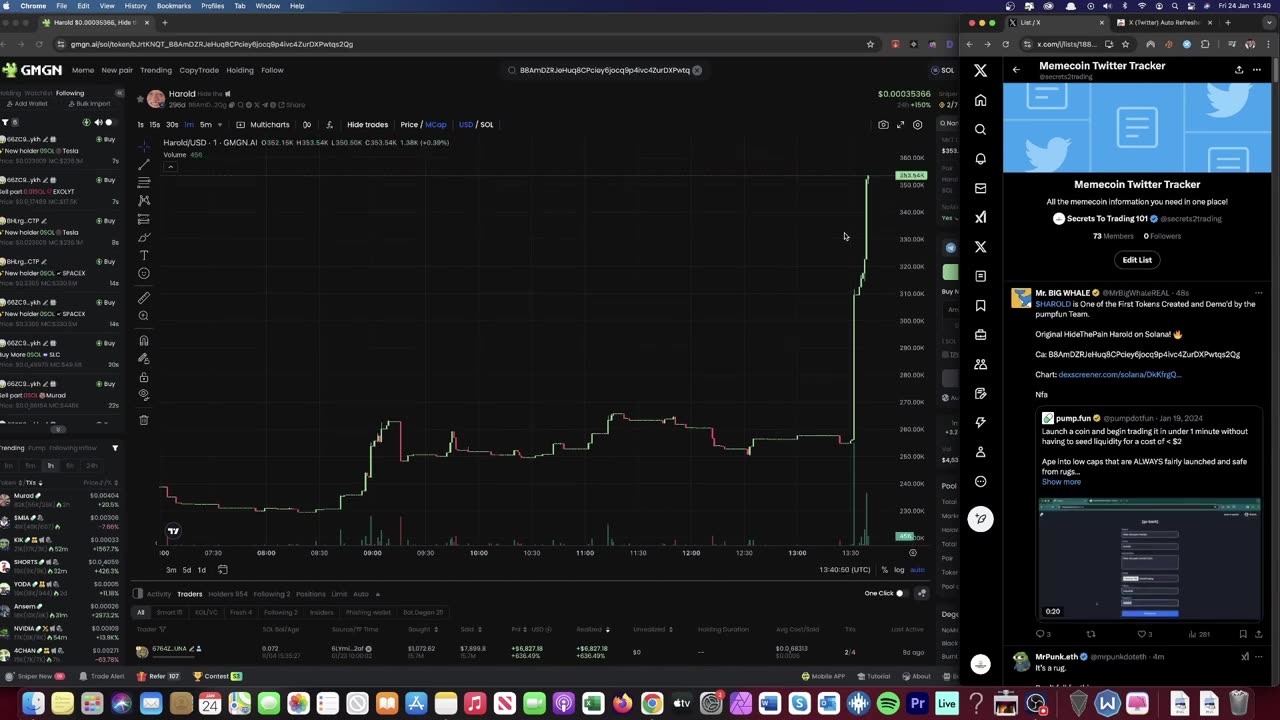Click Add Wallet button

pyautogui.click(x=25, y=104)
